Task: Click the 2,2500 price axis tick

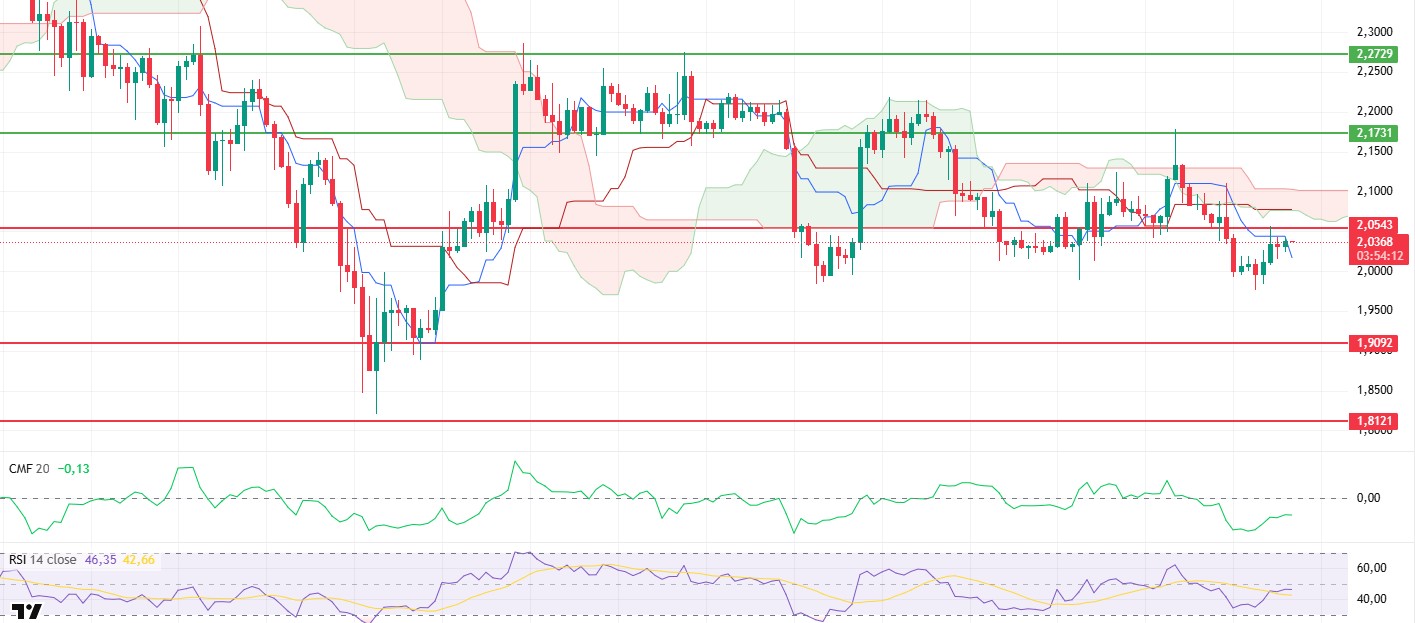Action: [x=1375, y=71]
